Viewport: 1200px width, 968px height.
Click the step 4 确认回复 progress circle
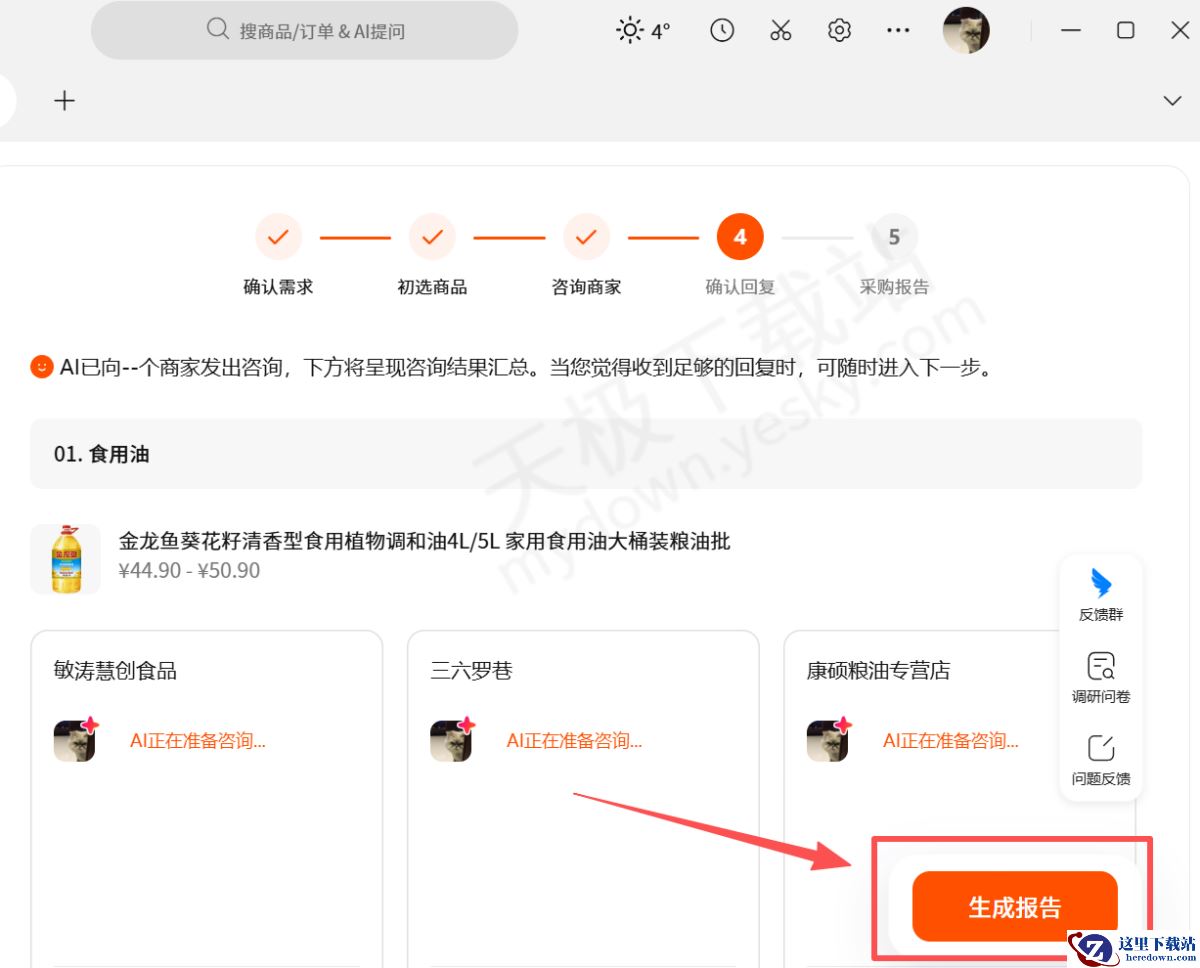point(739,236)
